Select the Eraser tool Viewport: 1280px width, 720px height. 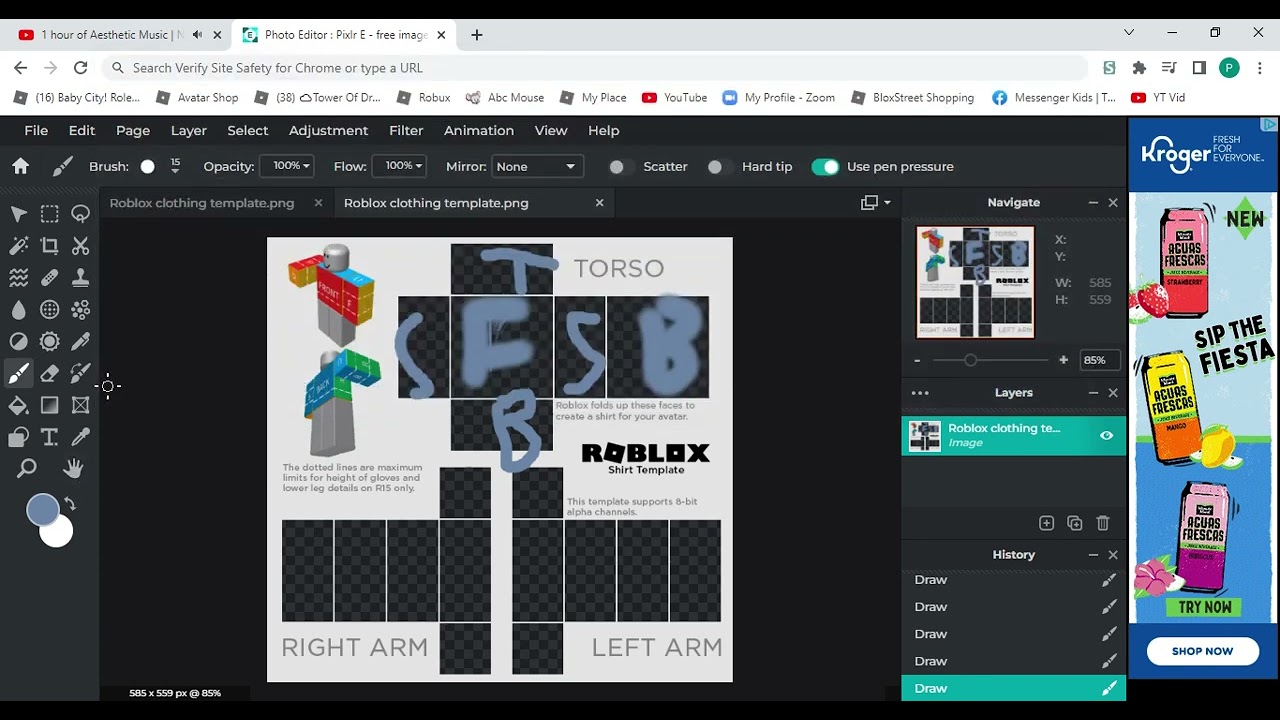click(49, 373)
